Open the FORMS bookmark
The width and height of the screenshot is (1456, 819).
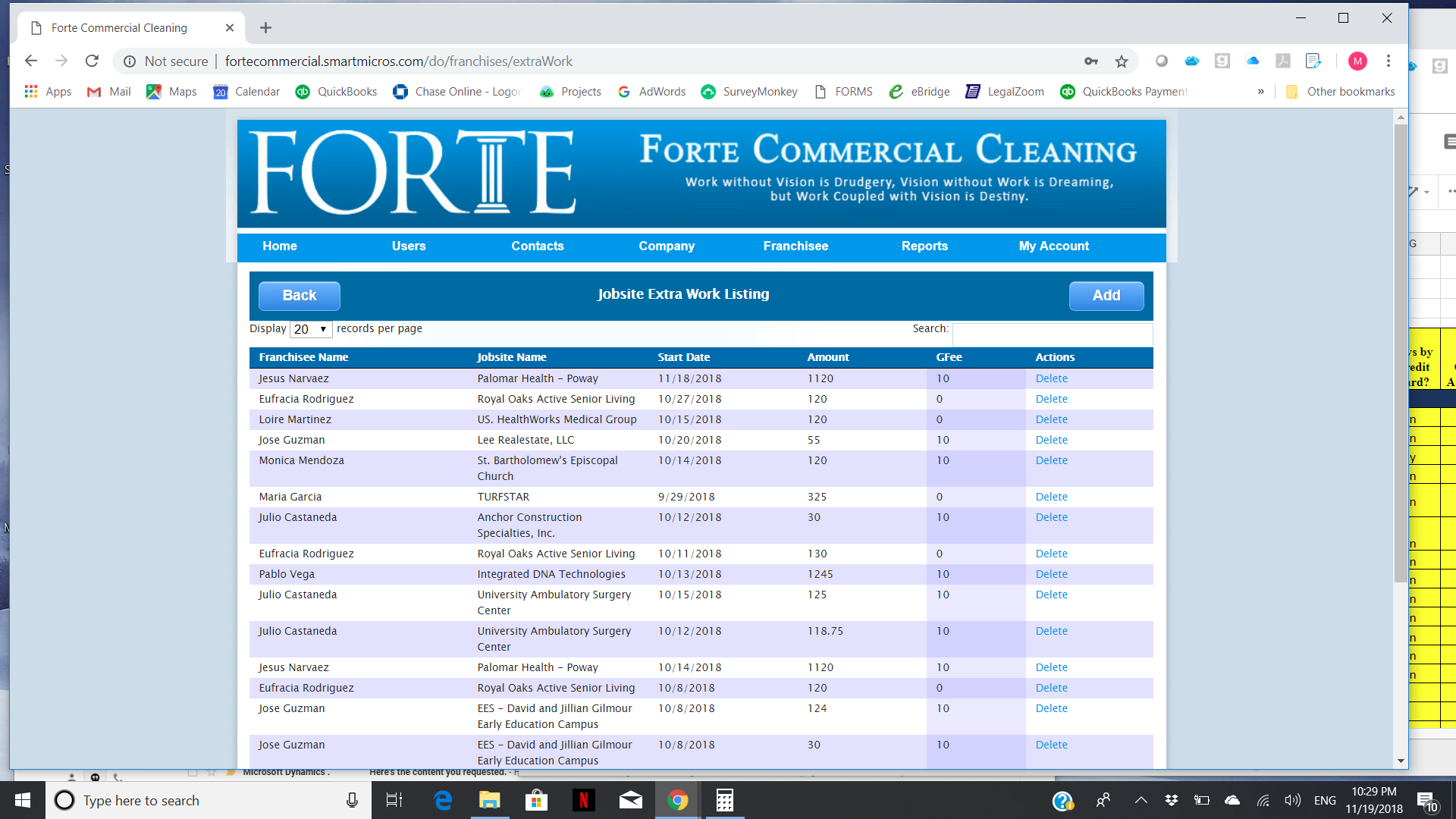tap(843, 92)
